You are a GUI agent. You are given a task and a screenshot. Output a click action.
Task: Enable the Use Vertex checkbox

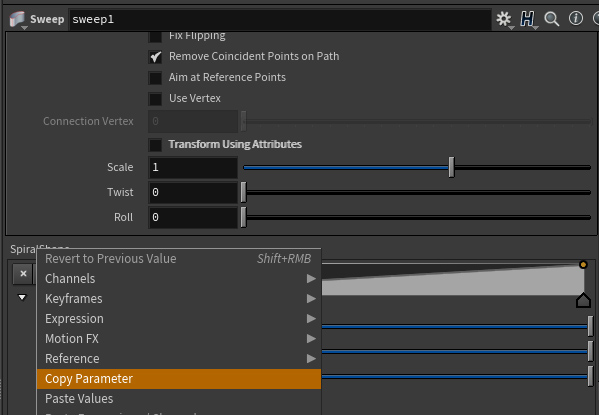pos(155,99)
